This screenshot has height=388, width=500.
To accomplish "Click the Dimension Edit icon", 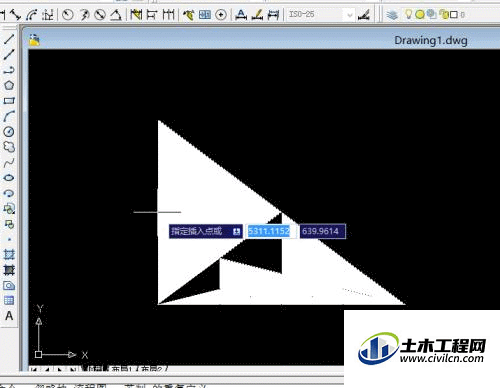I will tap(241, 14).
